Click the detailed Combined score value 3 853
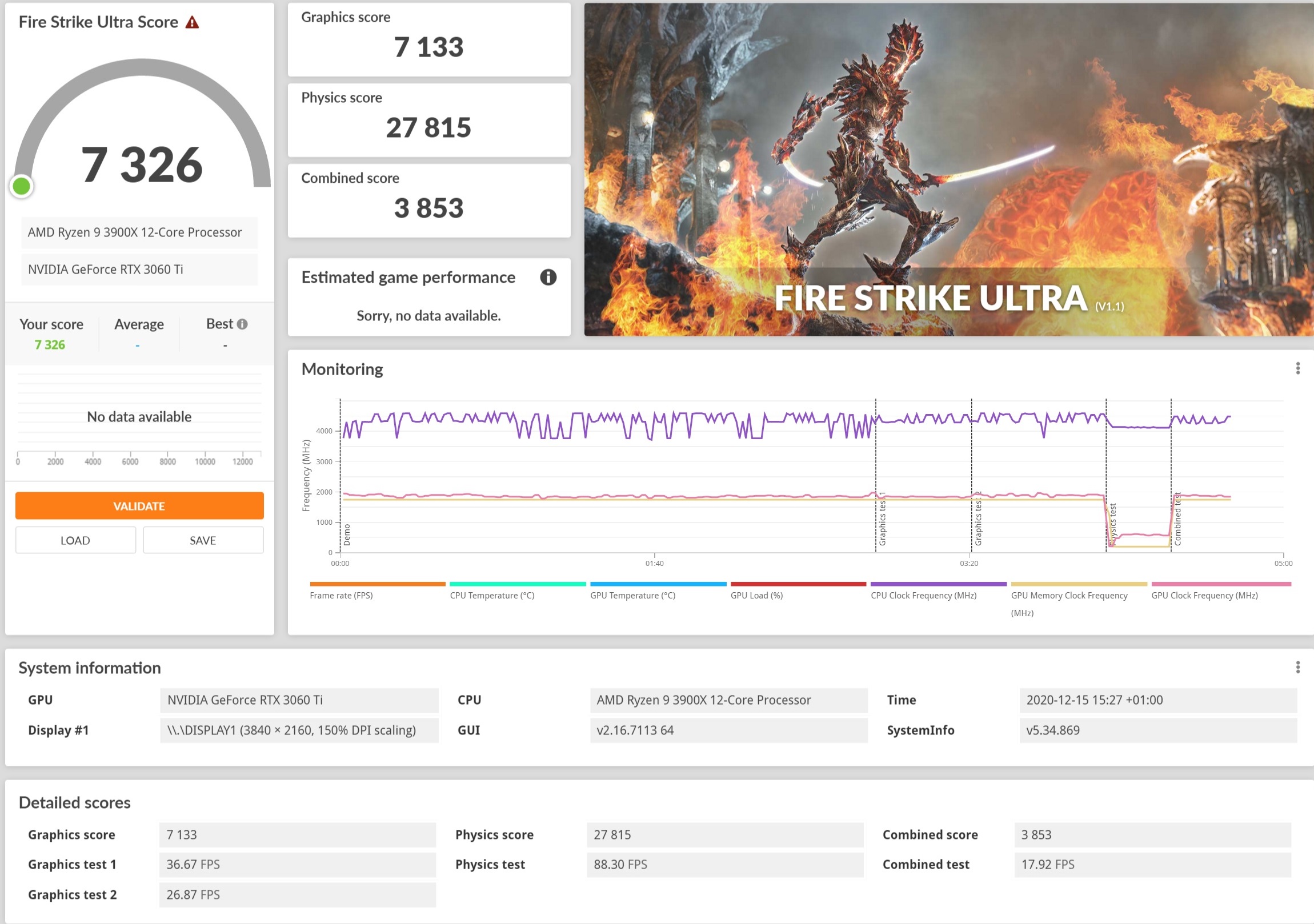1314x924 pixels. pos(1153,834)
